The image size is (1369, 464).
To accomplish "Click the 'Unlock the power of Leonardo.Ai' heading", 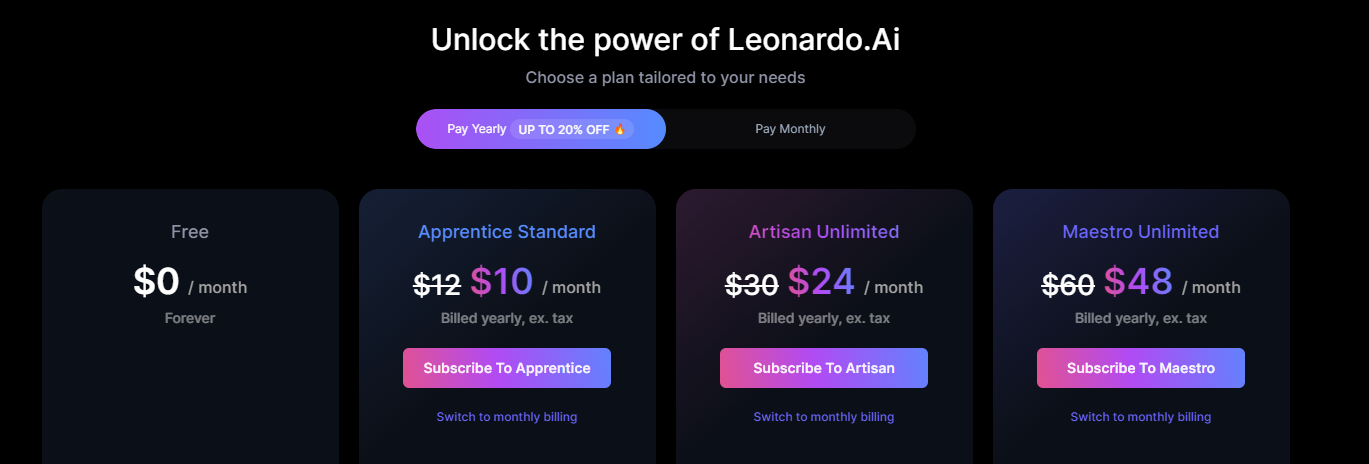I will [672, 40].
